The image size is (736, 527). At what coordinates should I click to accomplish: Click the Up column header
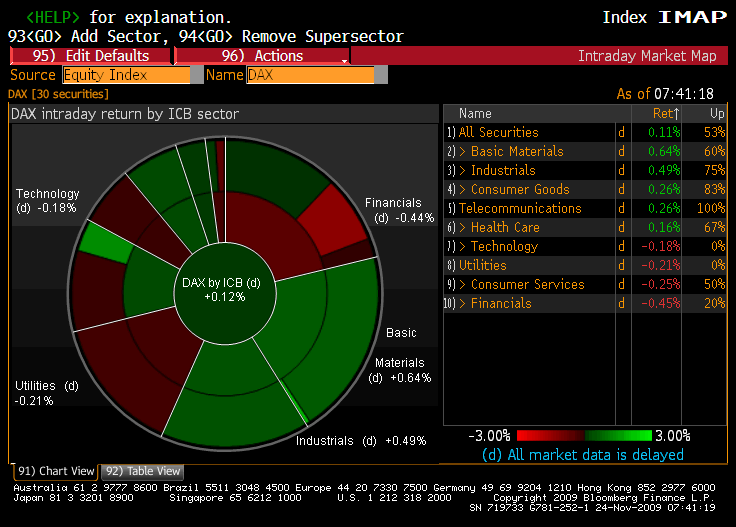[716, 114]
